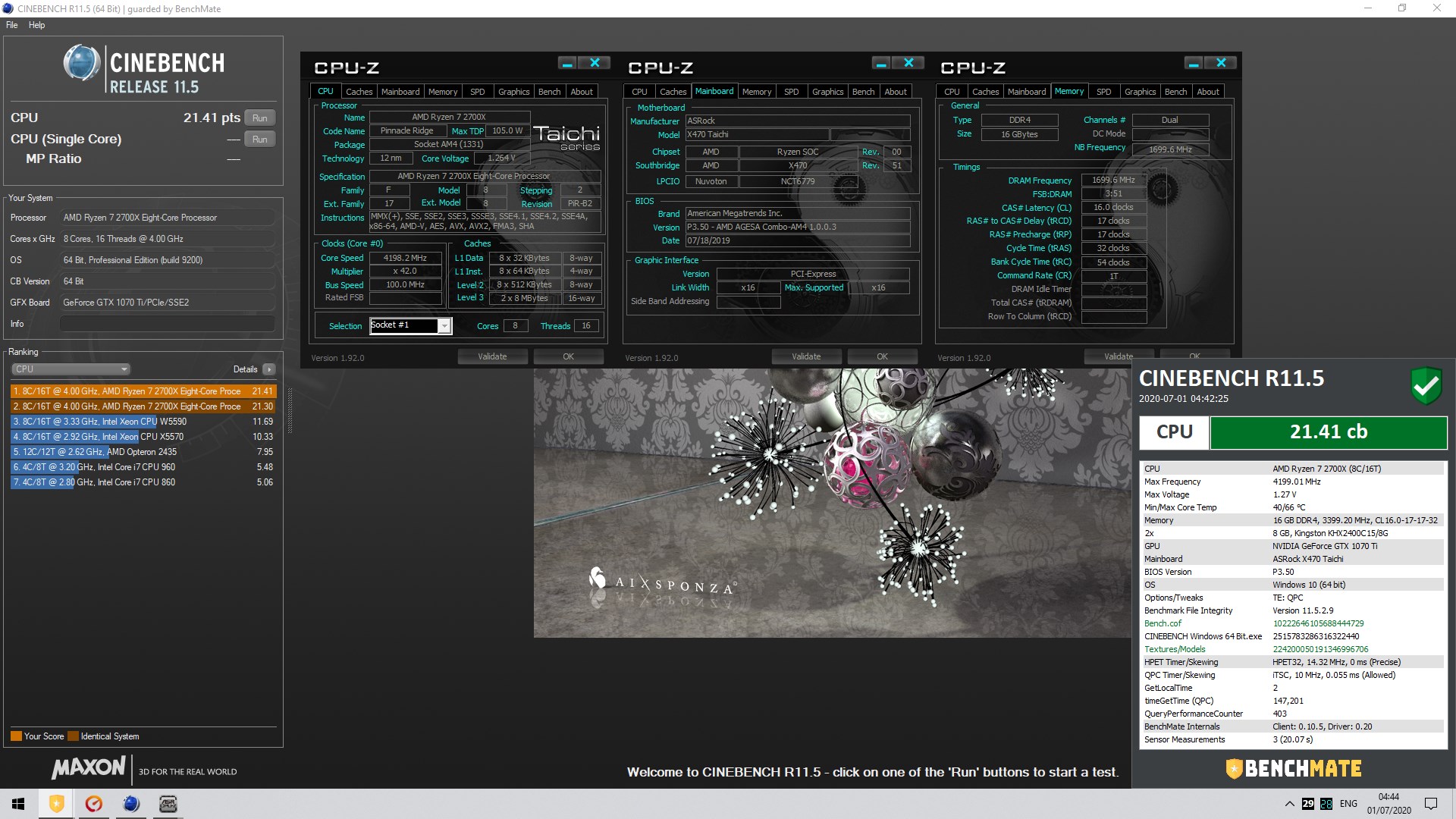The height and width of the screenshot is (819, 1456).
Task: Select Intel Core i7 860 ranking row
Action: [x=143, y=482]
